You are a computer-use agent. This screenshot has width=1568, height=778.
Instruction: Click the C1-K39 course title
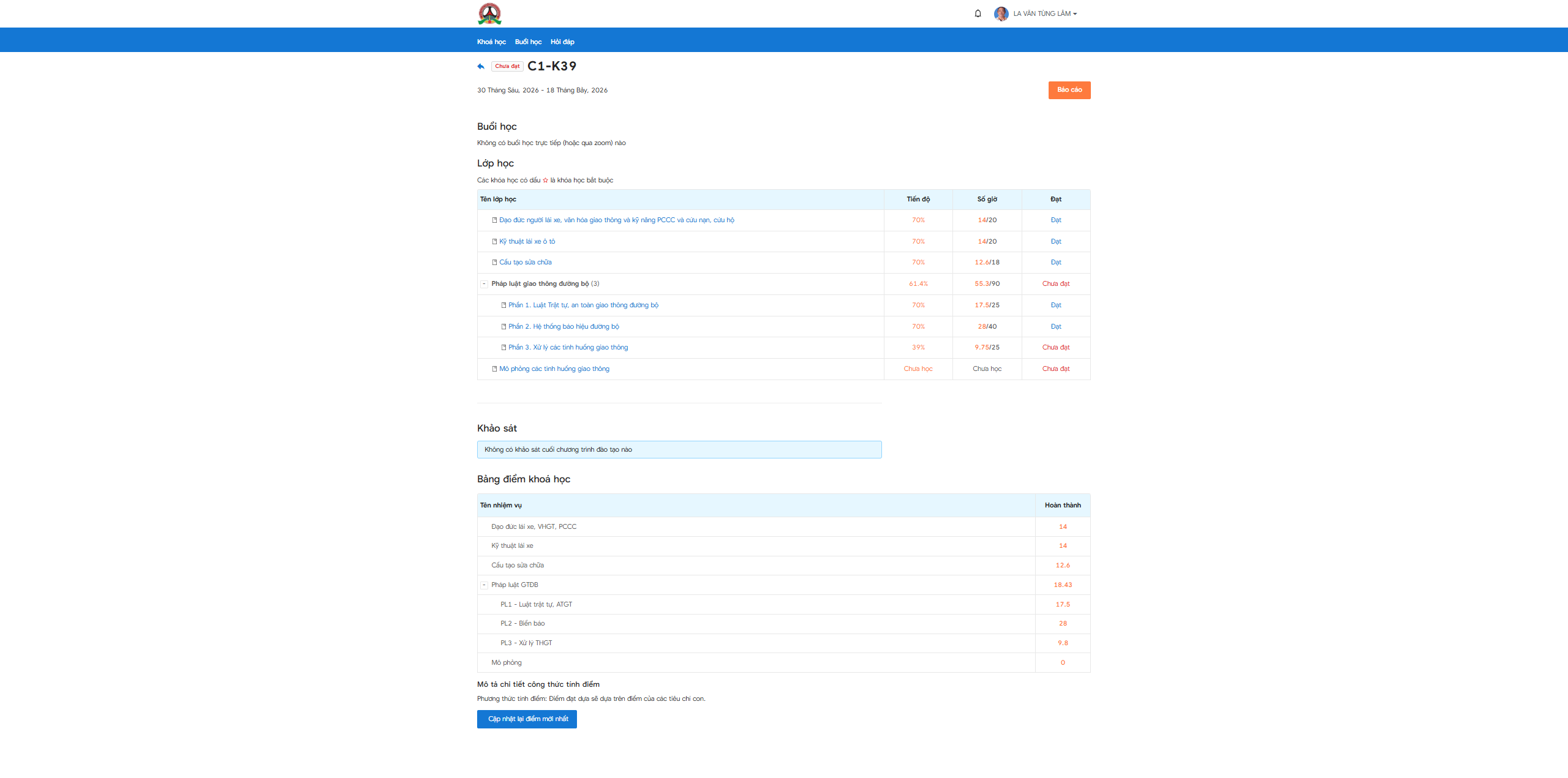[x=552, y=66]
